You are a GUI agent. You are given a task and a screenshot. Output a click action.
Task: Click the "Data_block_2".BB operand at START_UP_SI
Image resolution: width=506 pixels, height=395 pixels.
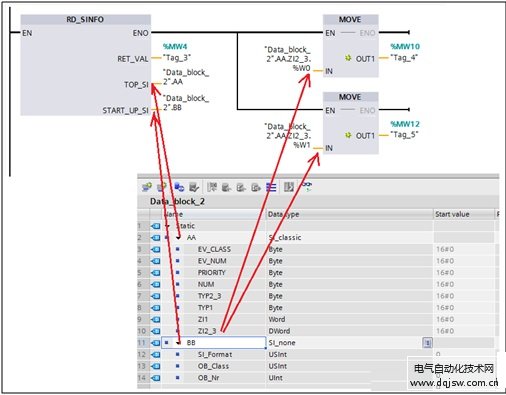pyautogui.click(x=186, y=103)
